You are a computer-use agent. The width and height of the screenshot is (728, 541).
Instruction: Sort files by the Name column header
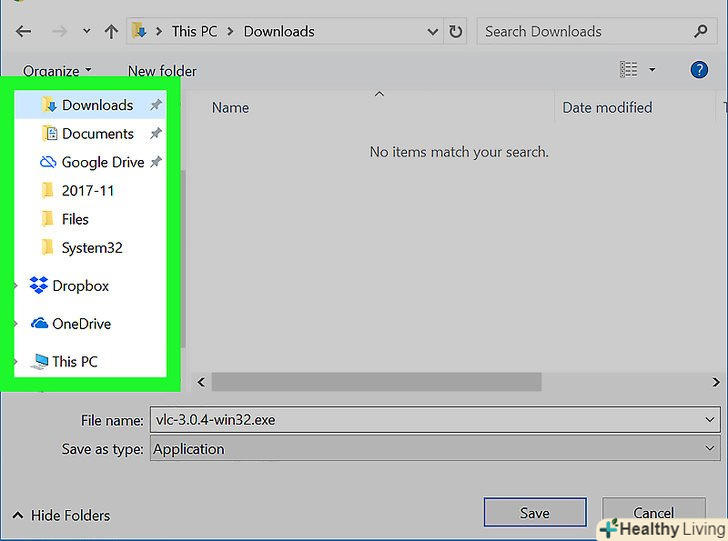[231, 108]
